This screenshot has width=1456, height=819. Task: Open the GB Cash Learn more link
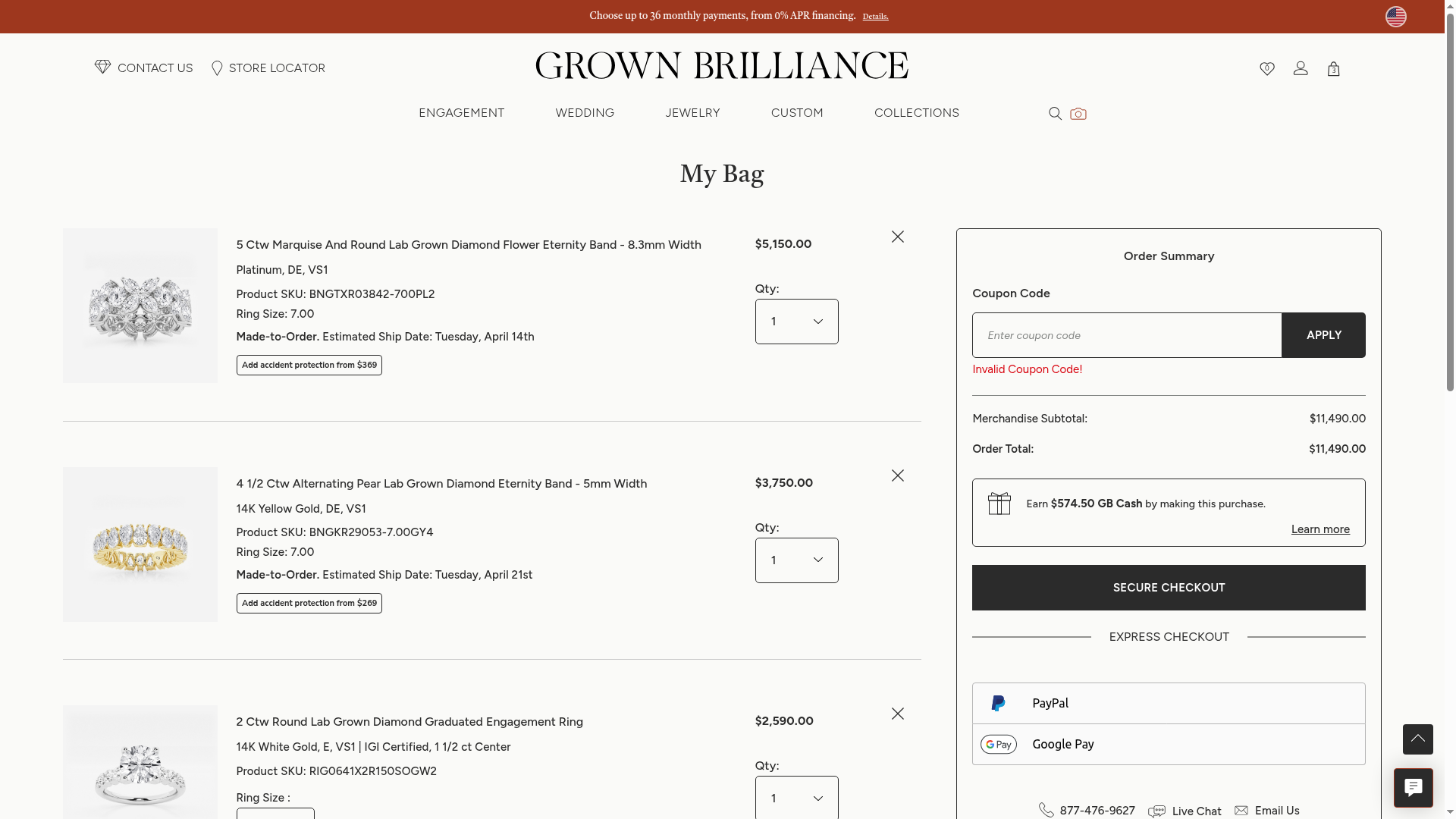pyautogui.click(x=1319, y=529)
